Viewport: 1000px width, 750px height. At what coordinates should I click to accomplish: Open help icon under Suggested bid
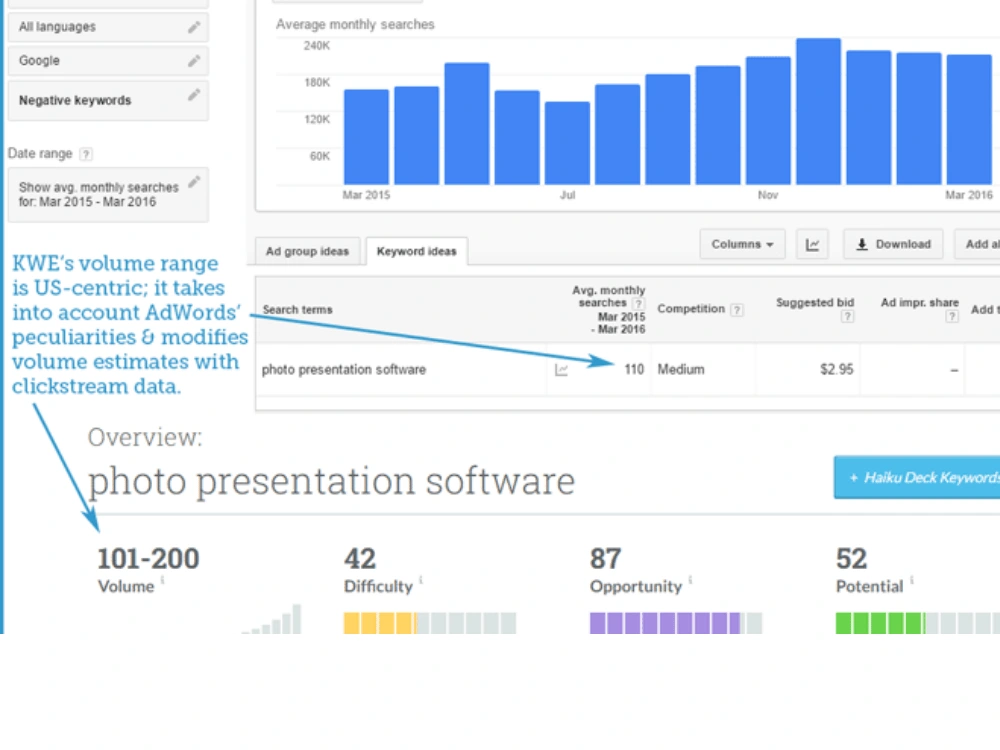[x=847, y=317]
